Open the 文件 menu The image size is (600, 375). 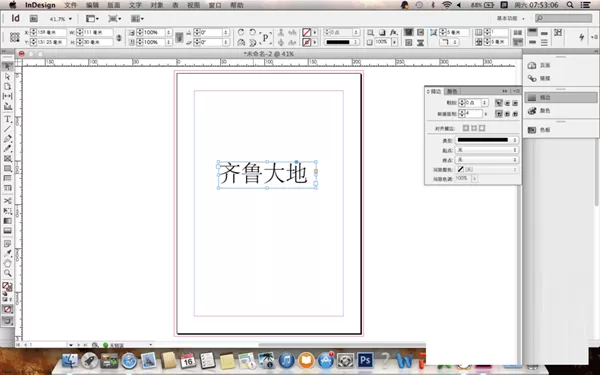pyautogui.click(x=70, y=5)
